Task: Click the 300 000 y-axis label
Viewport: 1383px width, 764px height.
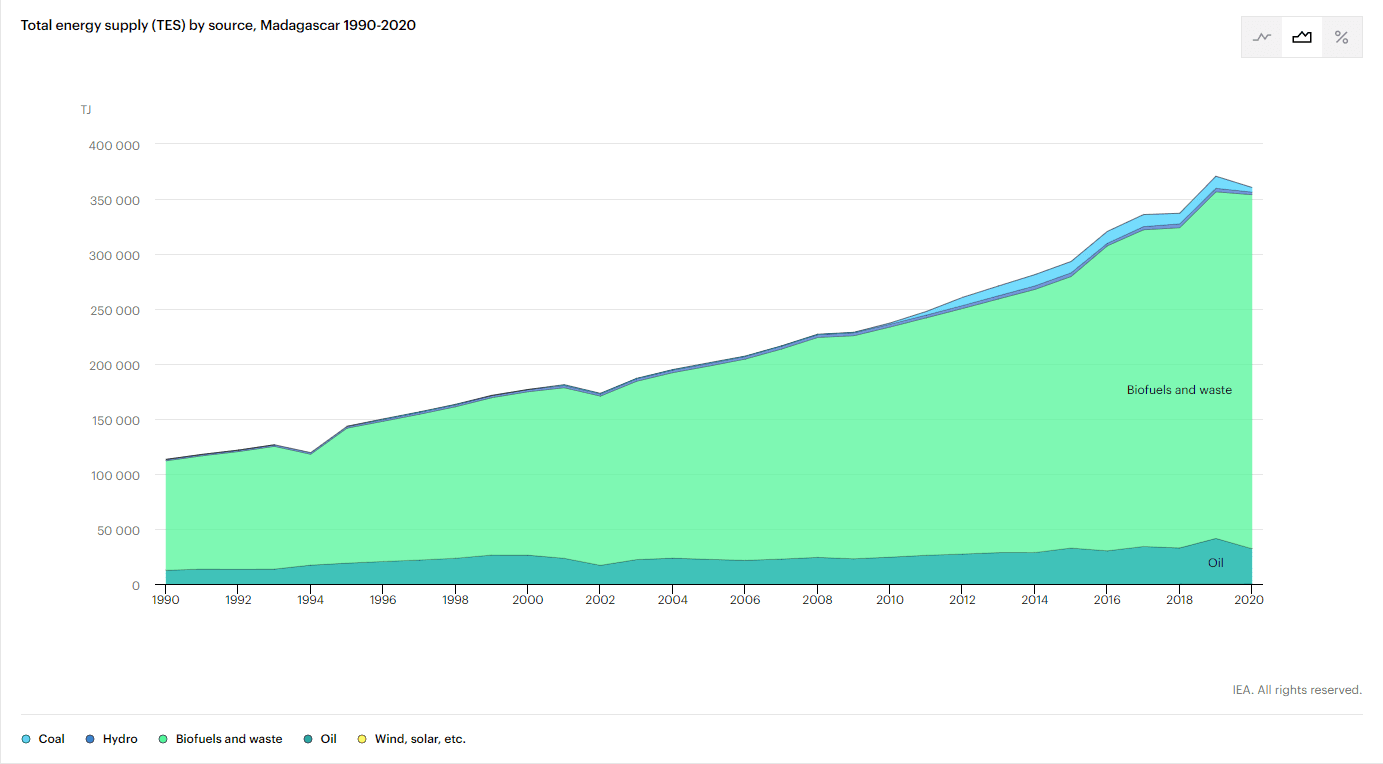Action: click(x=115, y=255)
